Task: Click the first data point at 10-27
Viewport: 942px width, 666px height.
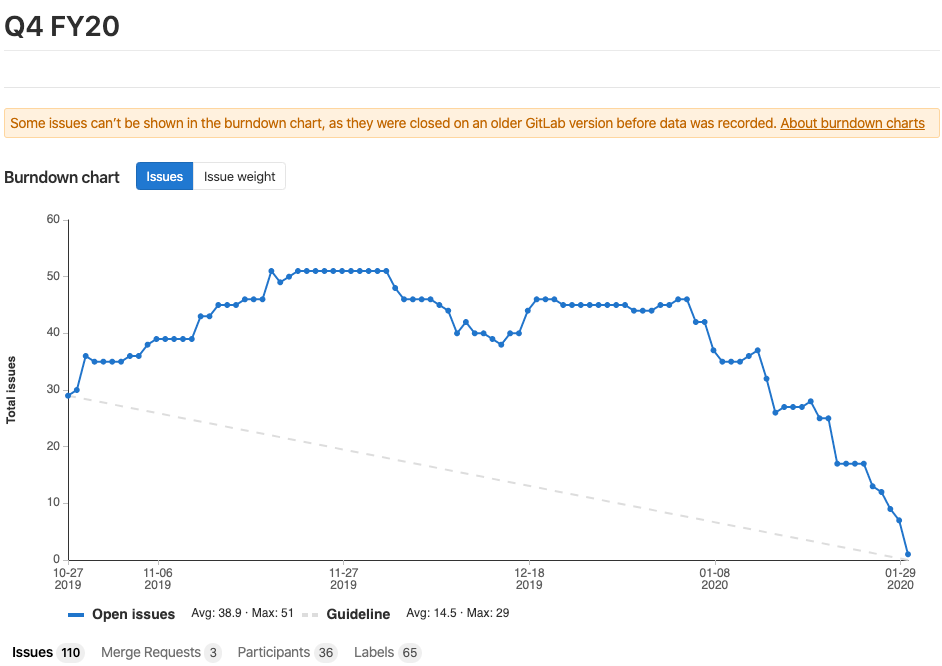Action: click(x=68, y=396)
